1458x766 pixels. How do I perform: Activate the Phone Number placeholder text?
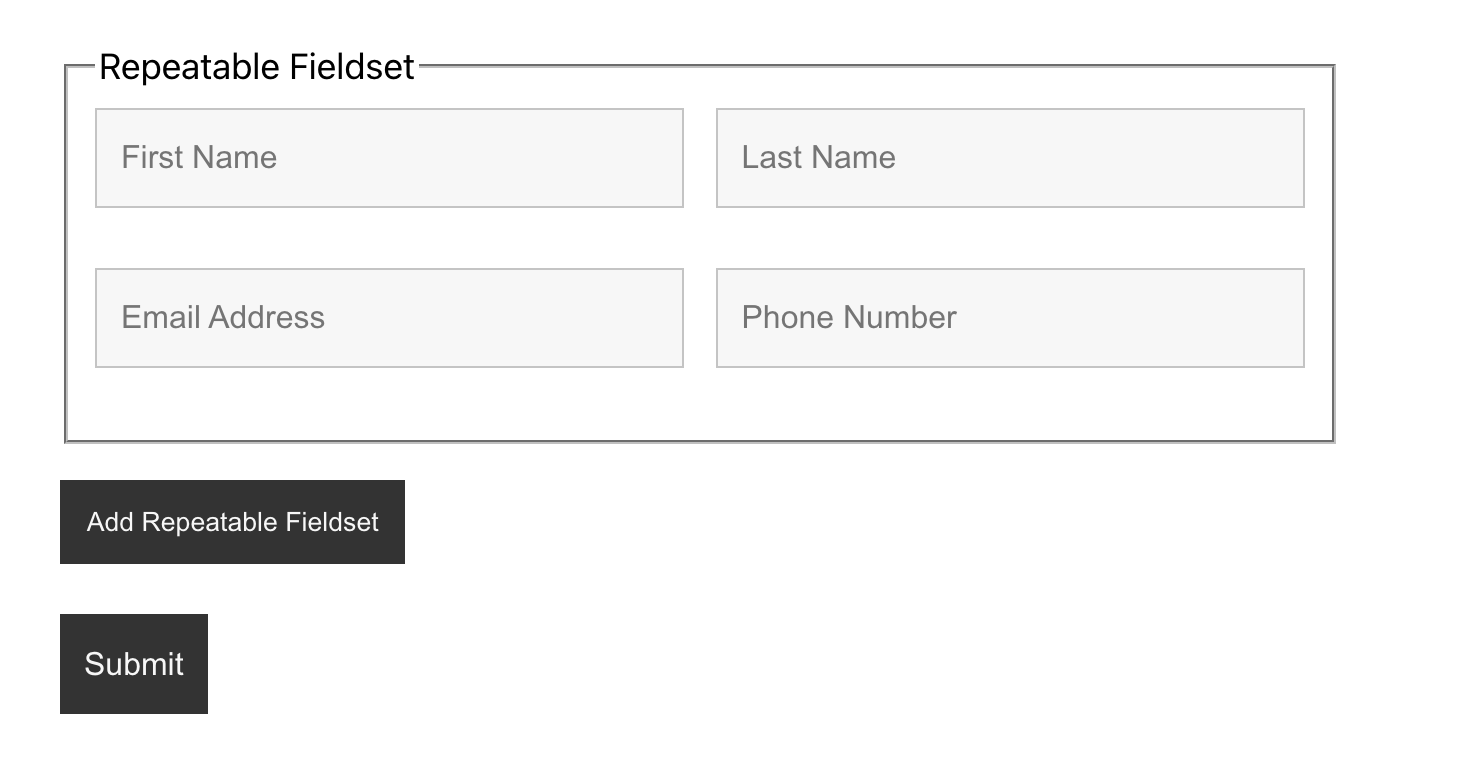(849, 318)
